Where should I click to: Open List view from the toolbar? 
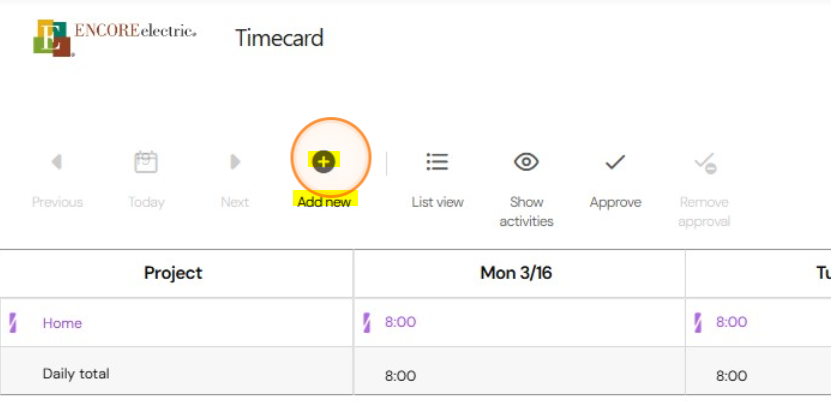[437, 162]
